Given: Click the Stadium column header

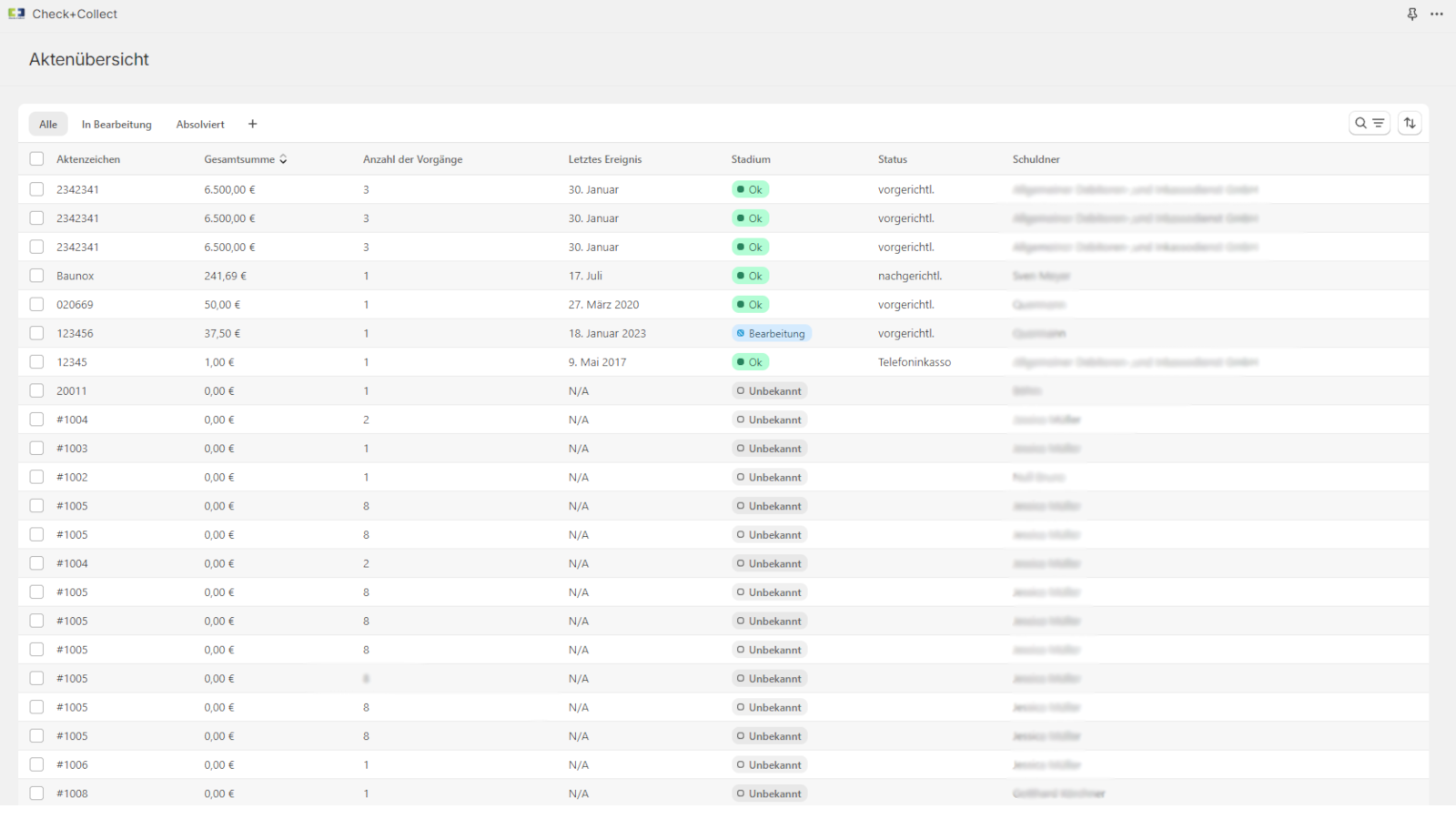Looking at the screenshot, I should coord(751,159).
